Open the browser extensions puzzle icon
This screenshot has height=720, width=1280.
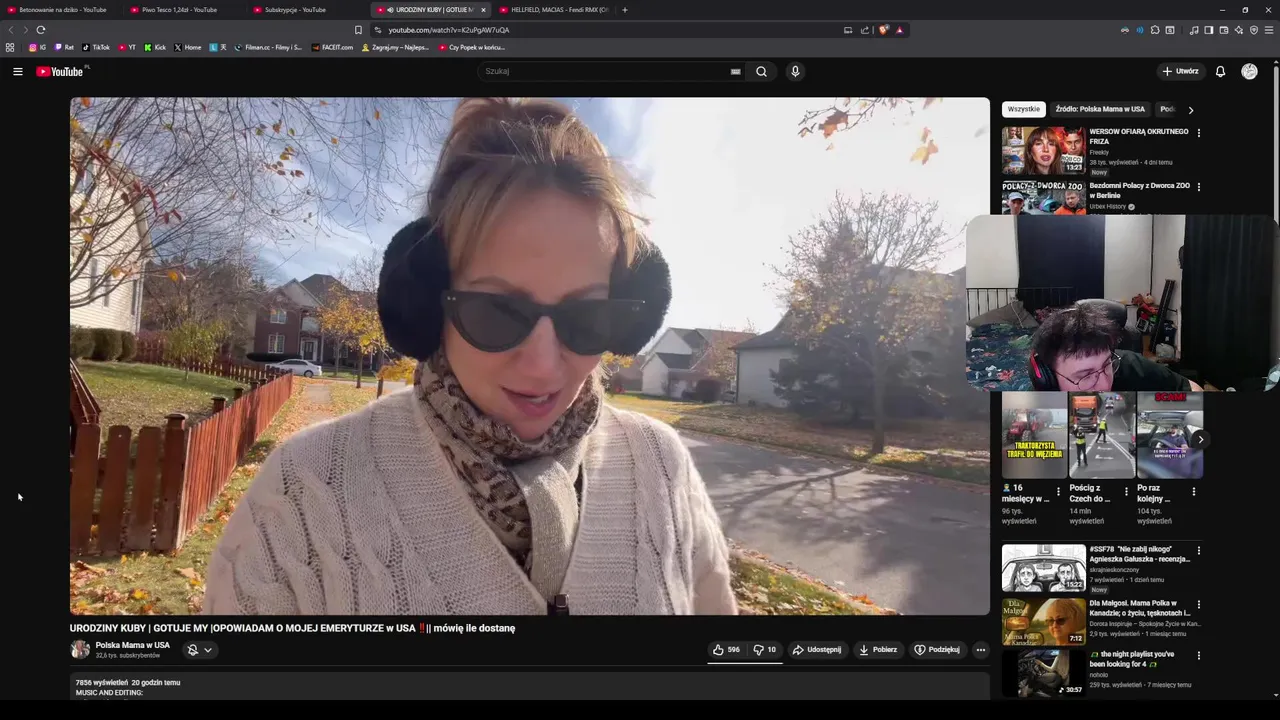[x=1155, y=30]
